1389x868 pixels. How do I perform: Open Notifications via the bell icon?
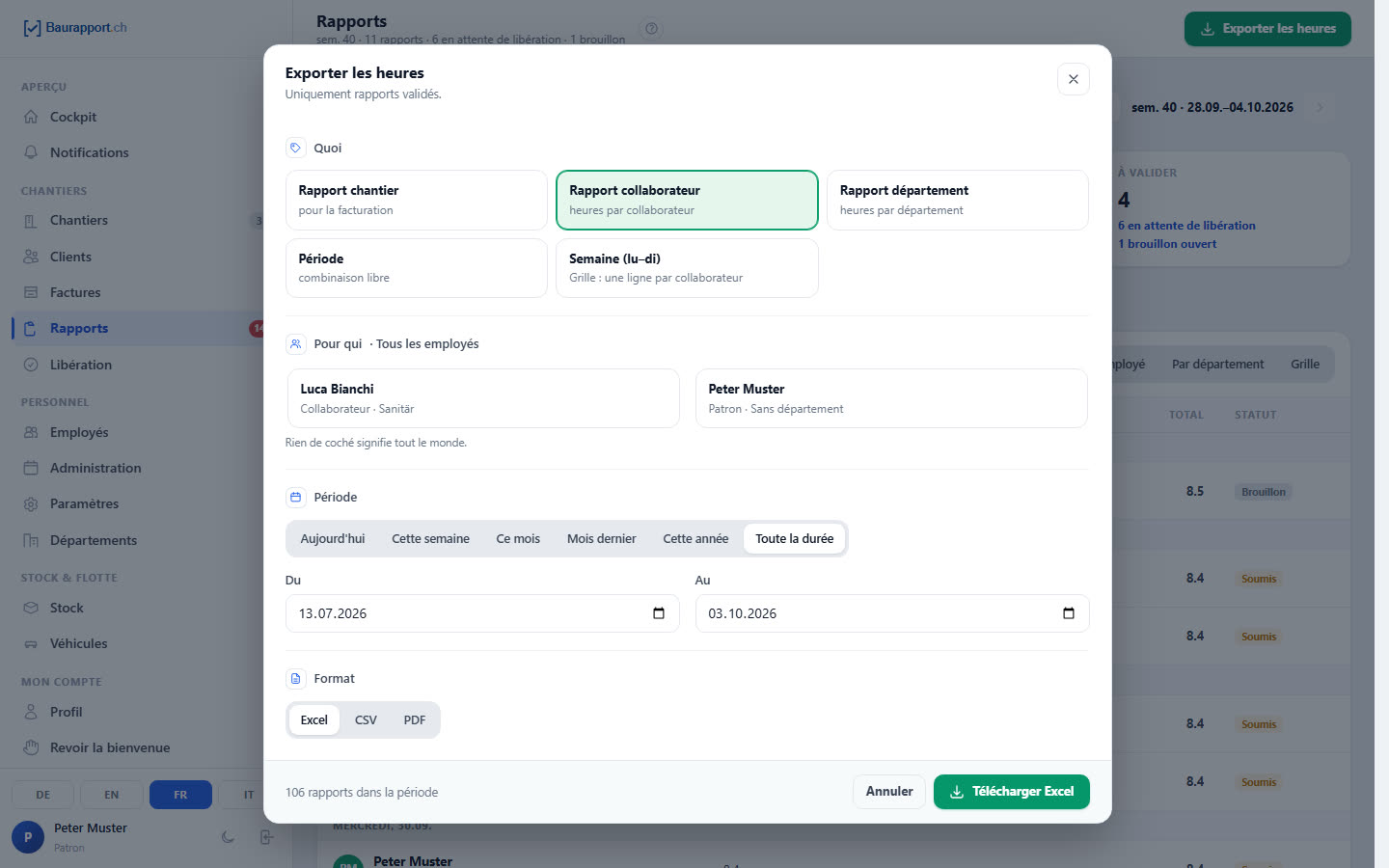[31, 152]
